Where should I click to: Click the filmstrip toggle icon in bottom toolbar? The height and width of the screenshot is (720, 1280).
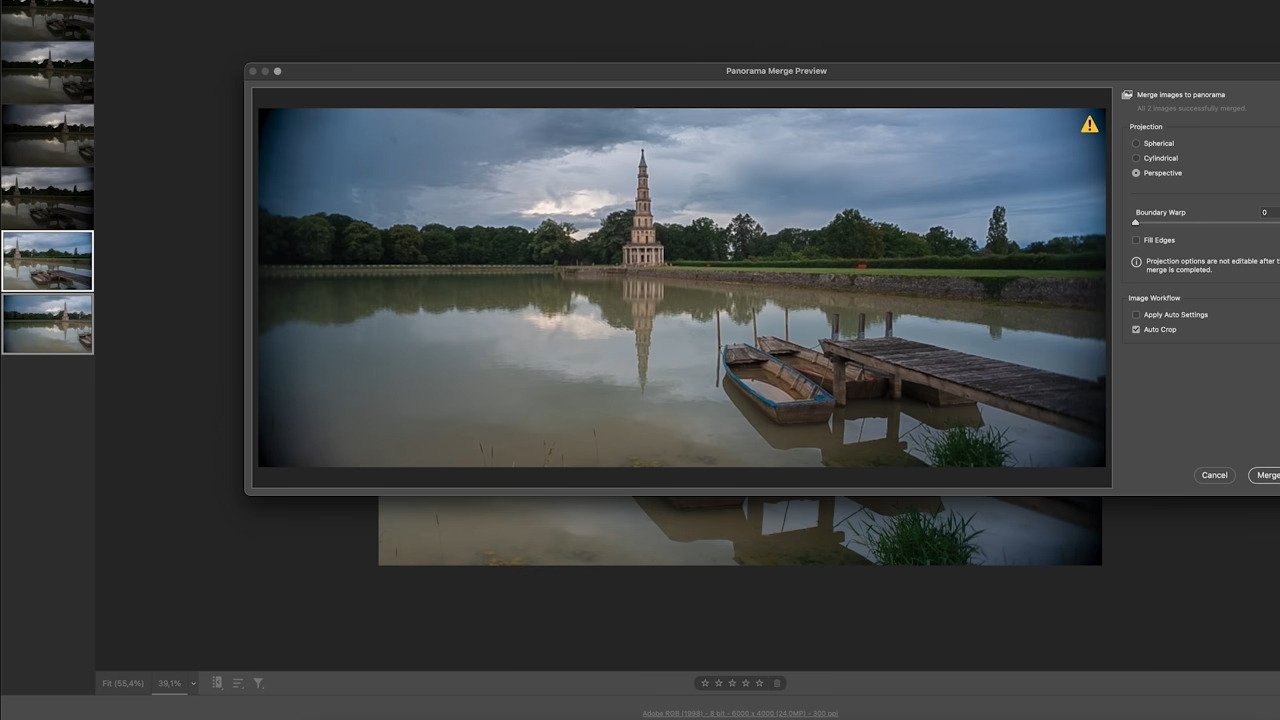[217, 683]
